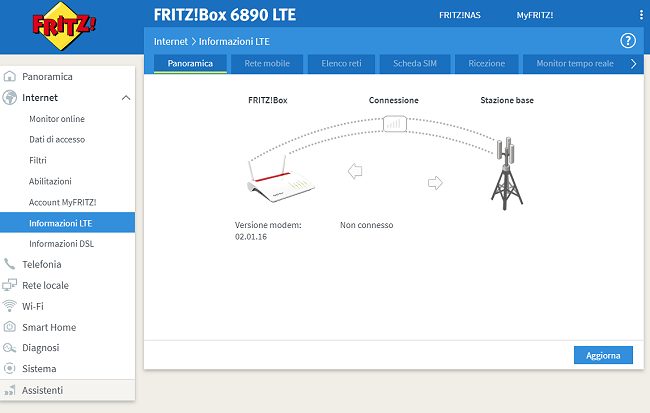
Task: Select the Panoramica tab
Action: (190, 63)
